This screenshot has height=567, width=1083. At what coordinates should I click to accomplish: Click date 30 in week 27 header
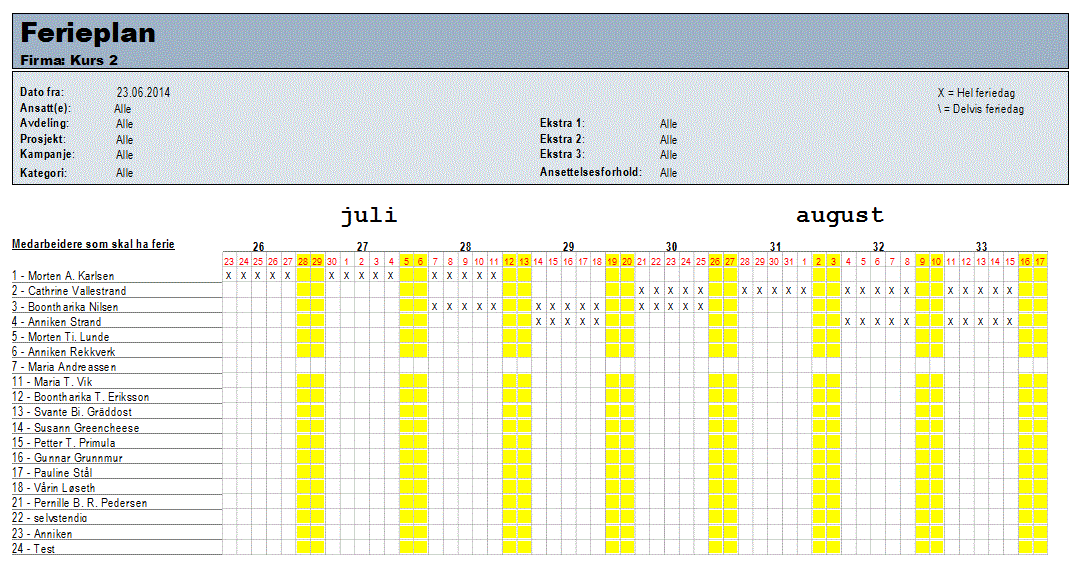pyautogui.click(x=332, y=262)
